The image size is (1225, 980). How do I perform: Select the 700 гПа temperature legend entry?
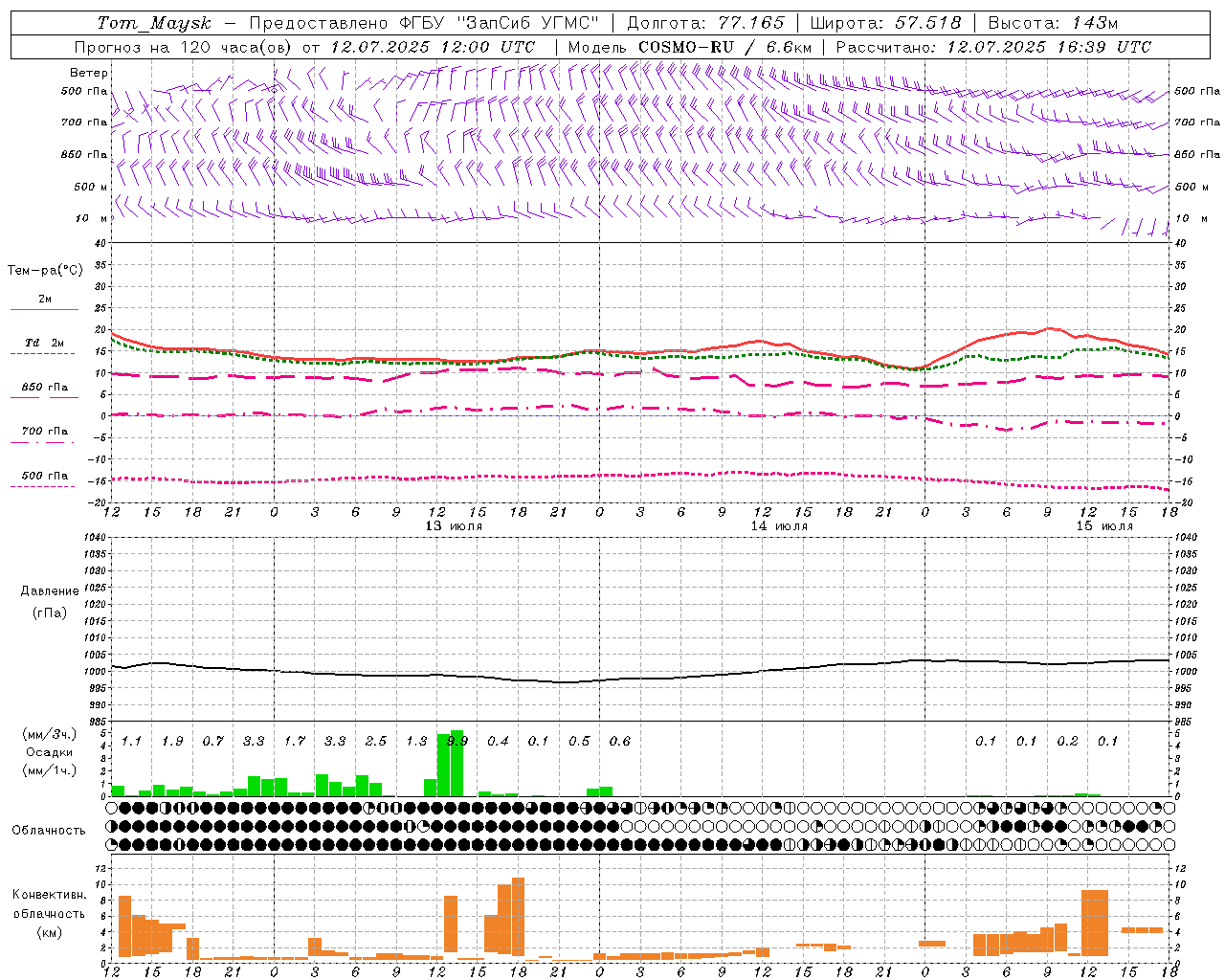tap(45, 432)
